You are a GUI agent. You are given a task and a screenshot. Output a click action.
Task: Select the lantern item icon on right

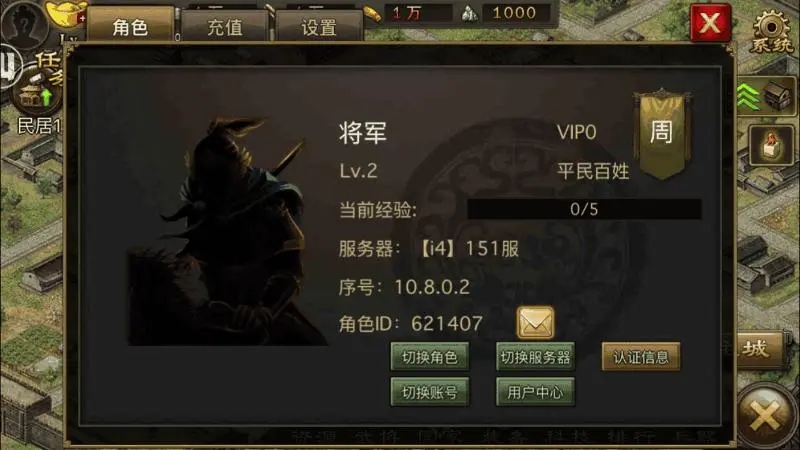(771, 145)
